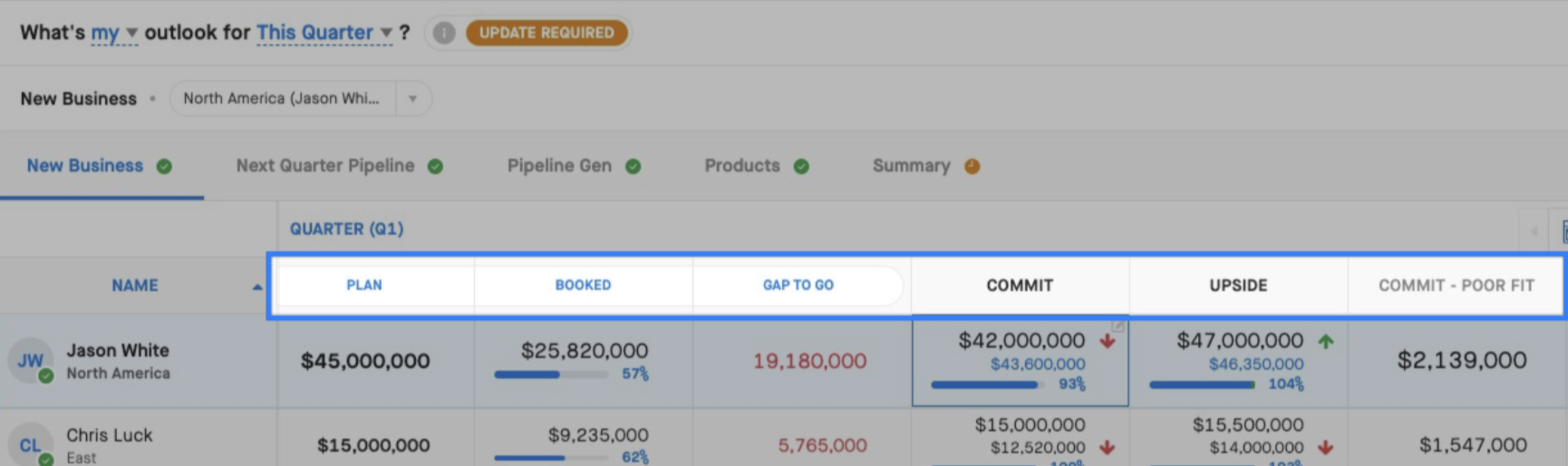Viewport: 1568px width, 466px height.
Task: Click the GAP TO GO column header
Action: pos(798,285)
